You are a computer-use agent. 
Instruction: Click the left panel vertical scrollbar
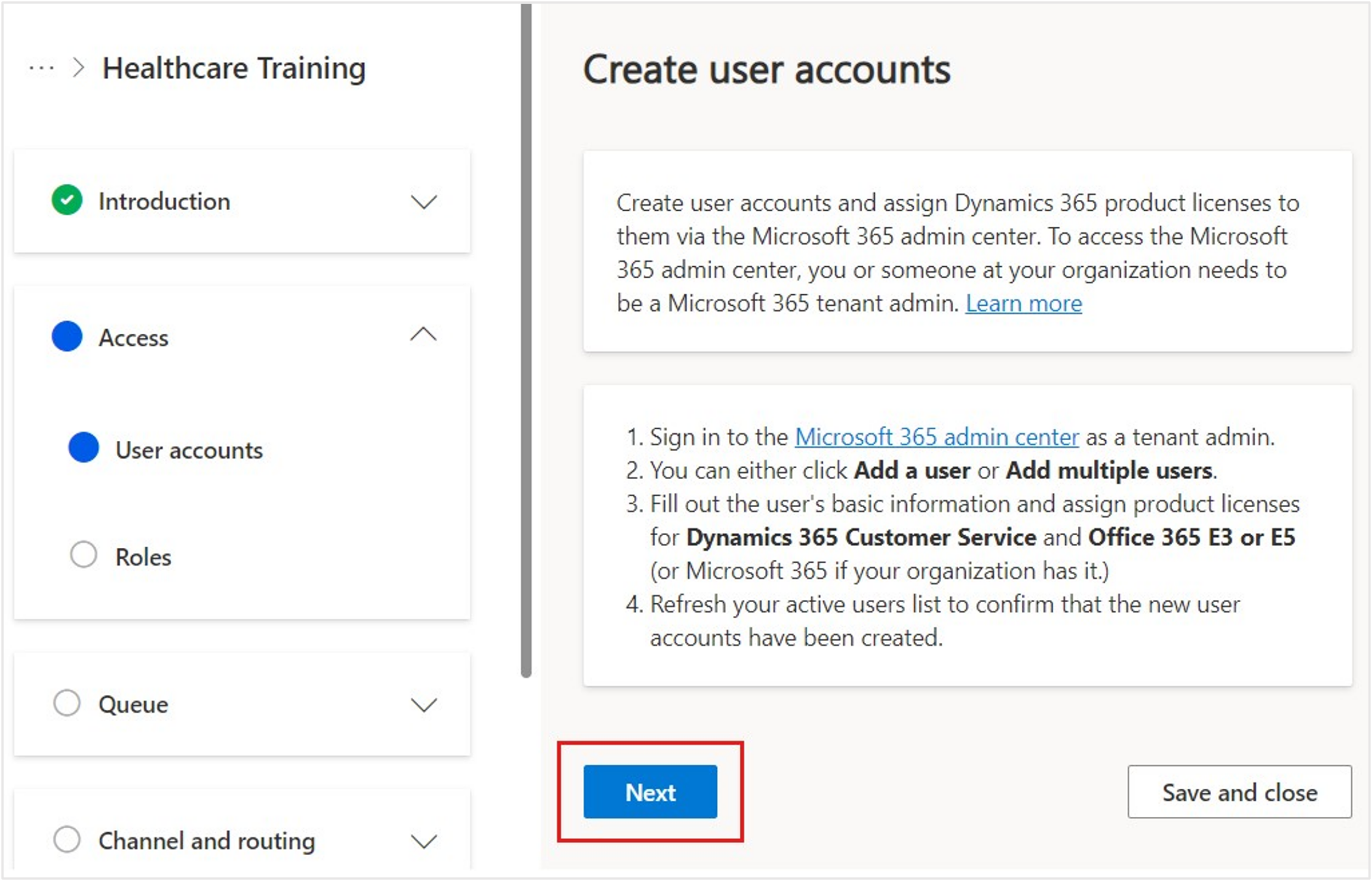coord(526,340)
